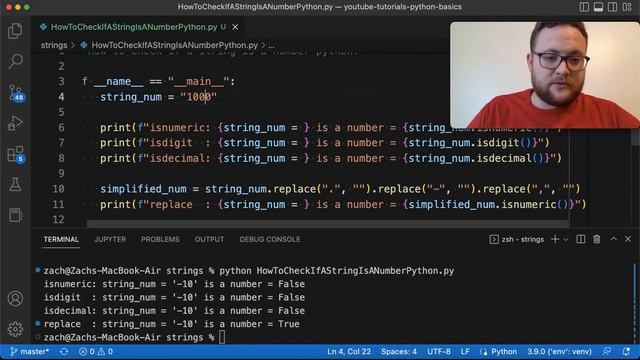This screenshot has width=640, height=360.
Task: Open the launch profile dropdown arrow
Action: pyautogui.click(x=566, y=240)
